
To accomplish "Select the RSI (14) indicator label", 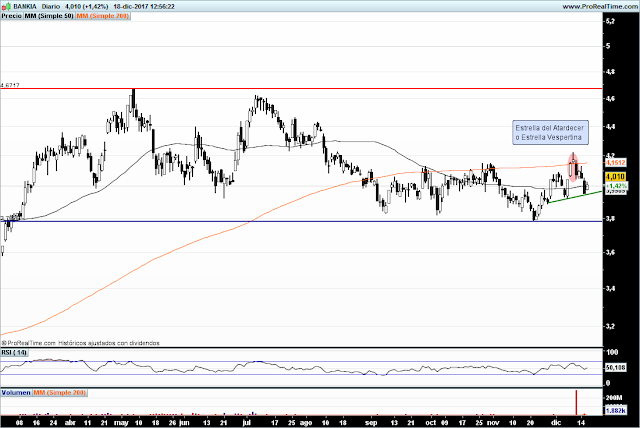I will pos(14,352).
